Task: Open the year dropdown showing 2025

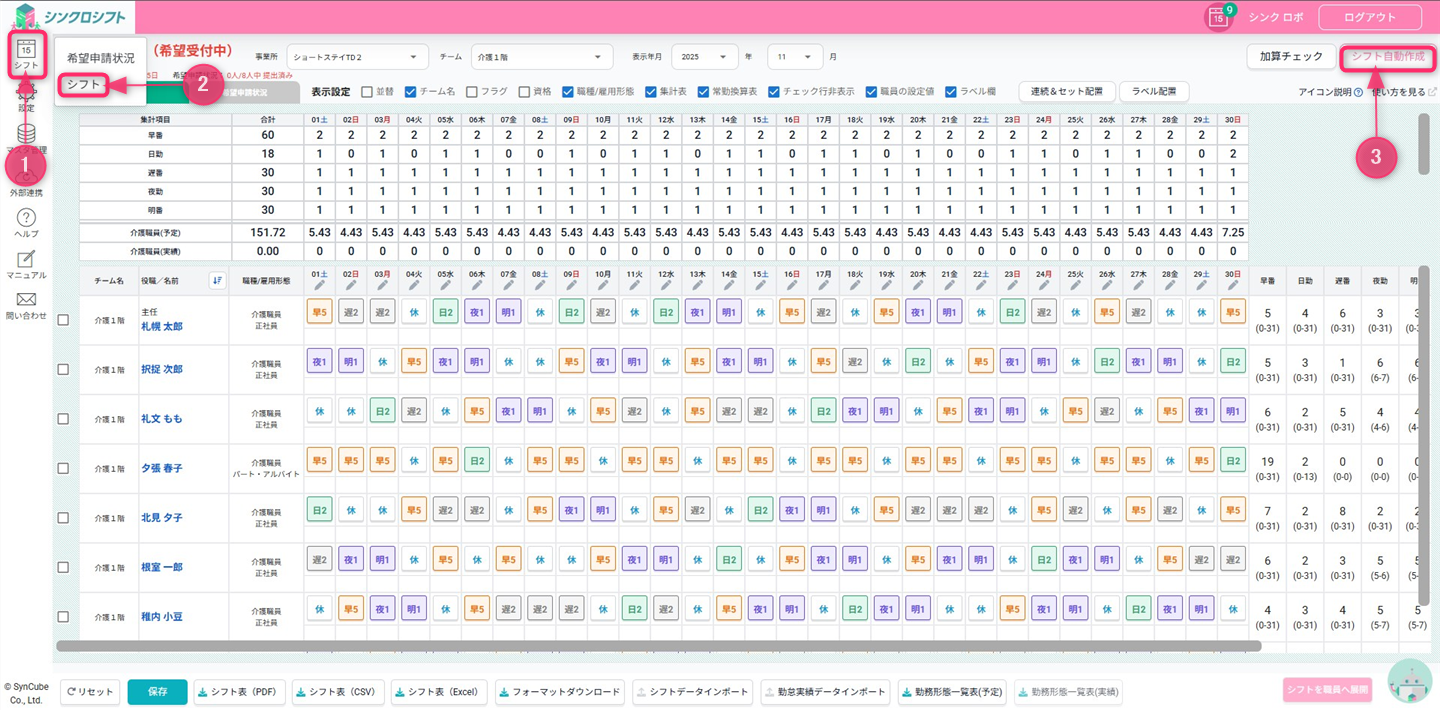Action: [705, 57]
